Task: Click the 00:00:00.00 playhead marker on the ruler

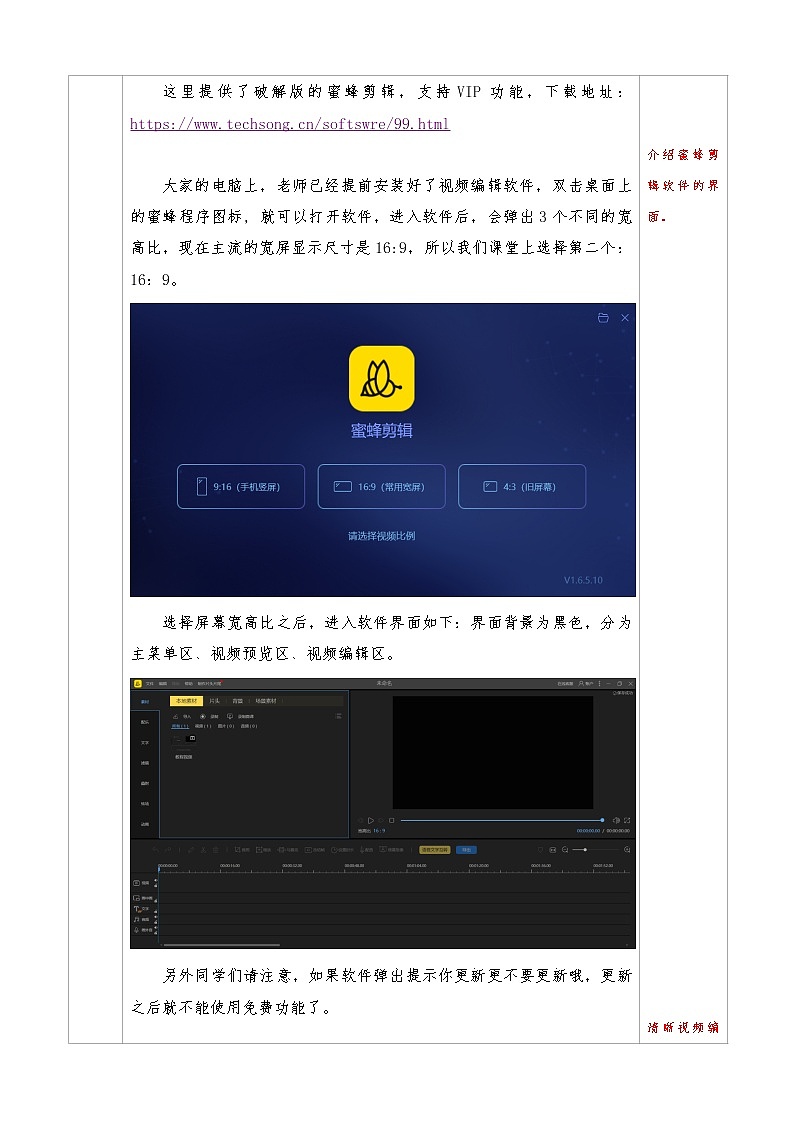Action: (x=159, y=868)
